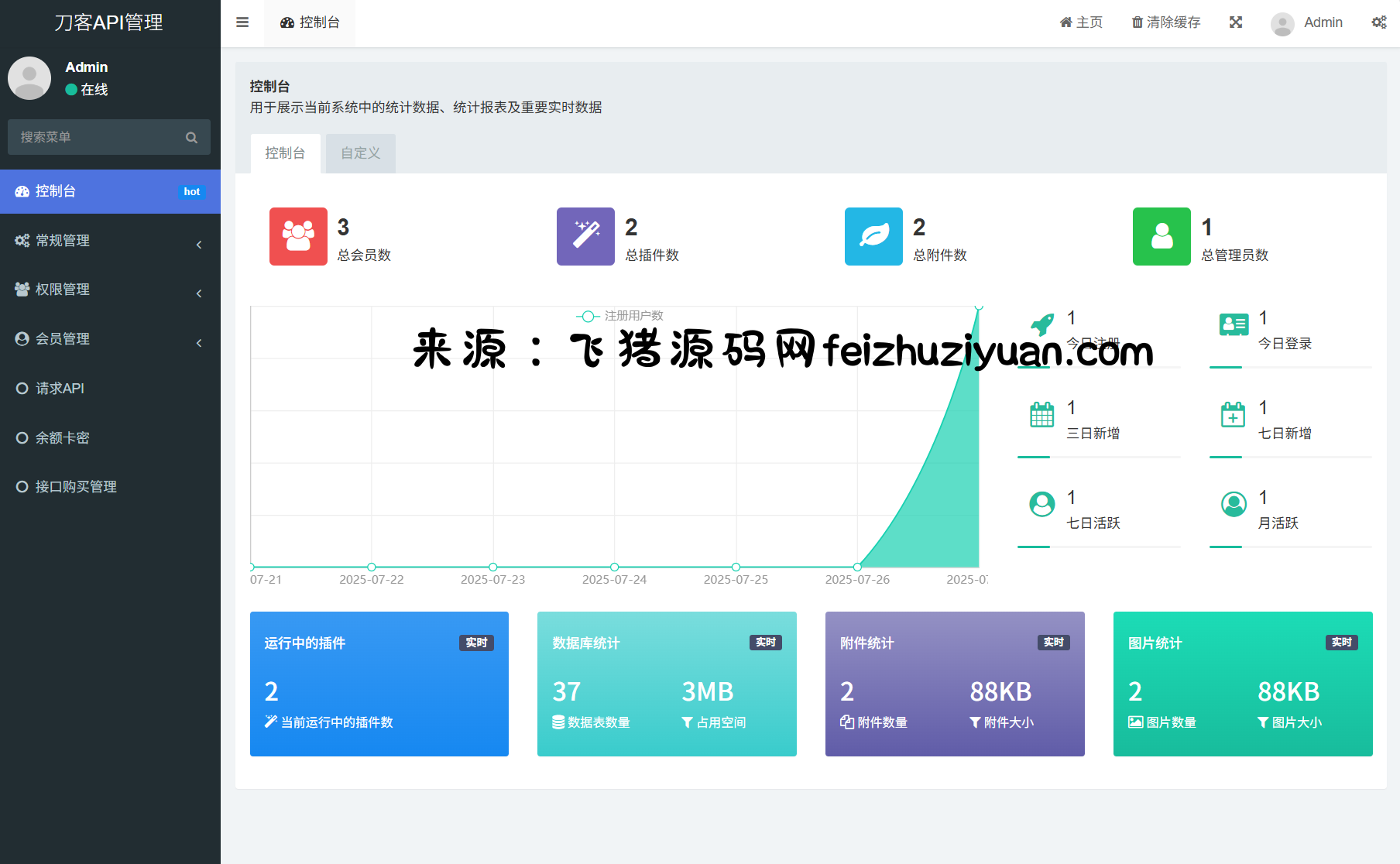Viewport: 1400px width, 864px height.
Task: Click the search magnifier icon in sidebar
Action: coord(191,138)
